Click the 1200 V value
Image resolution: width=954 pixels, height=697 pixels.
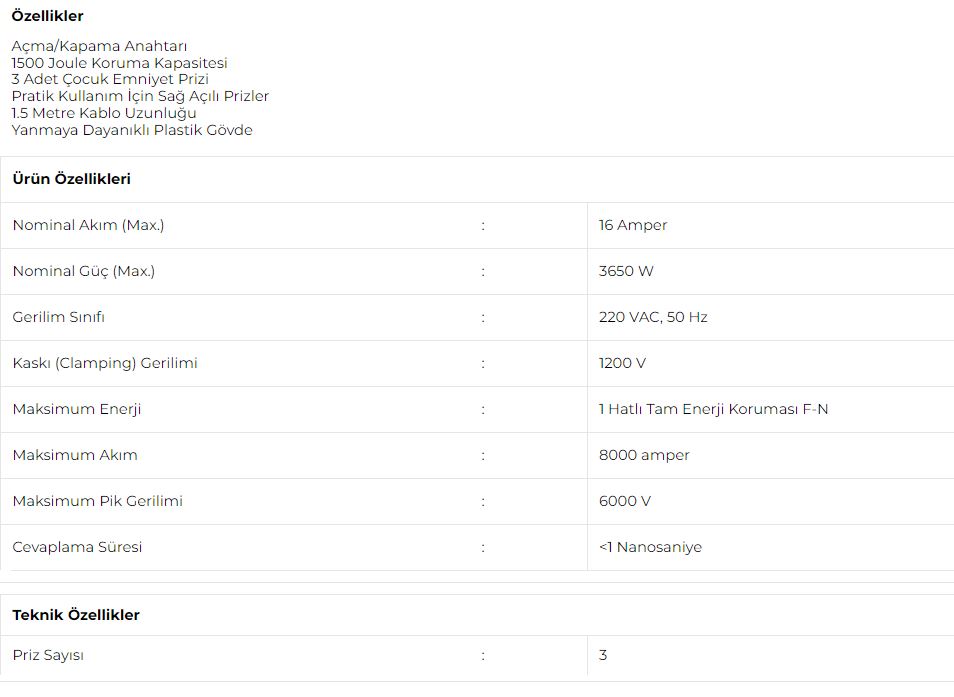pyautogui.click(x=622, y=363)
